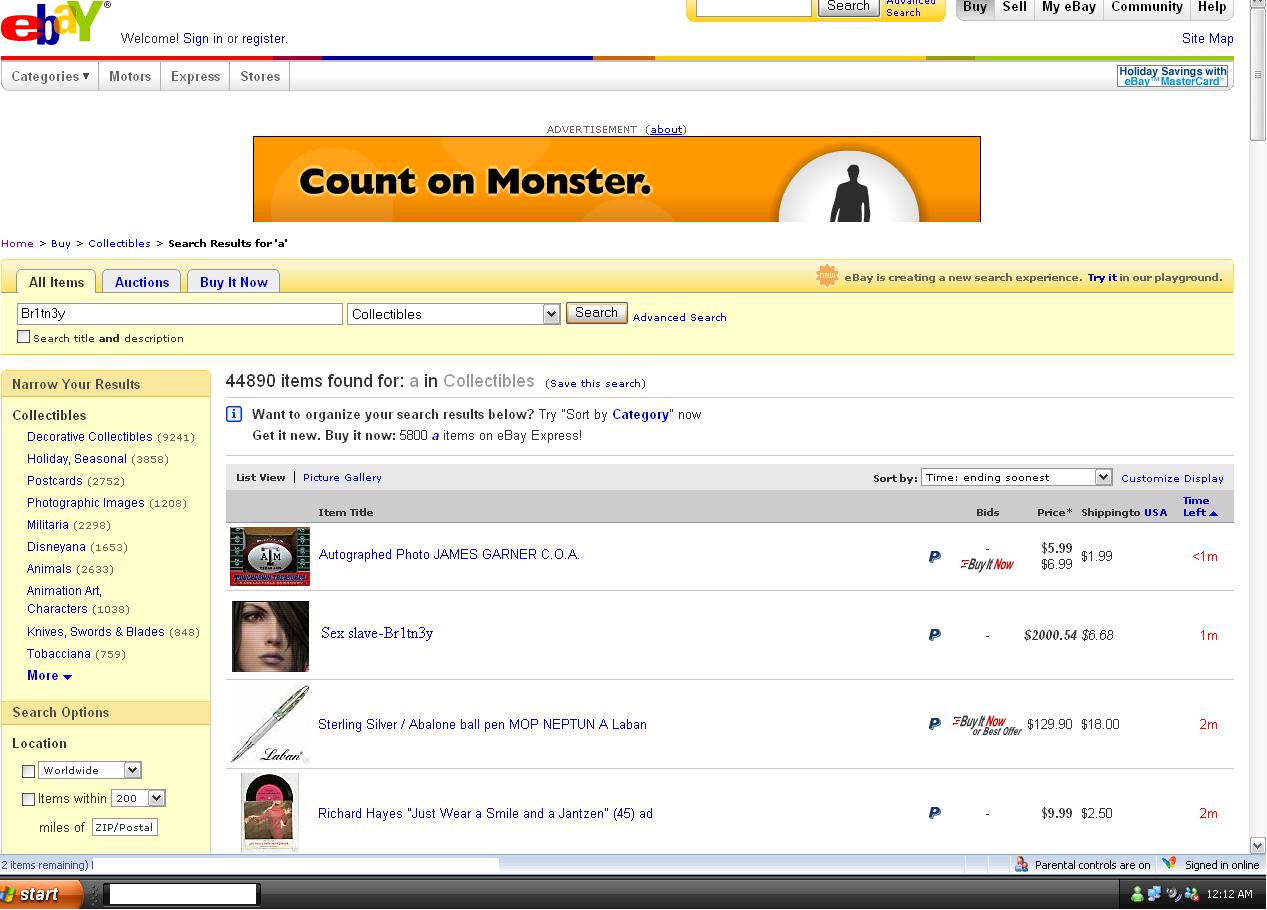Click Decorative Collectibles category link
The width and height of the screenshot is (1267, 910).
point(90,437)
